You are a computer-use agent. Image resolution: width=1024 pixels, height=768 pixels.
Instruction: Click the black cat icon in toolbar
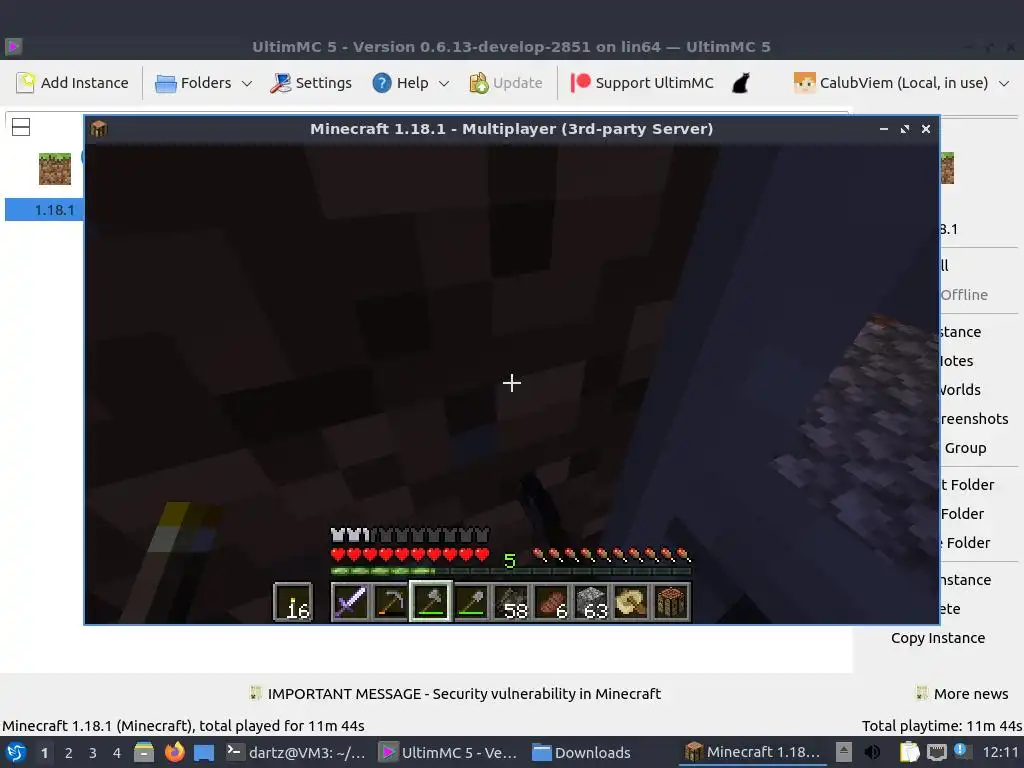(x=741, y=83)
